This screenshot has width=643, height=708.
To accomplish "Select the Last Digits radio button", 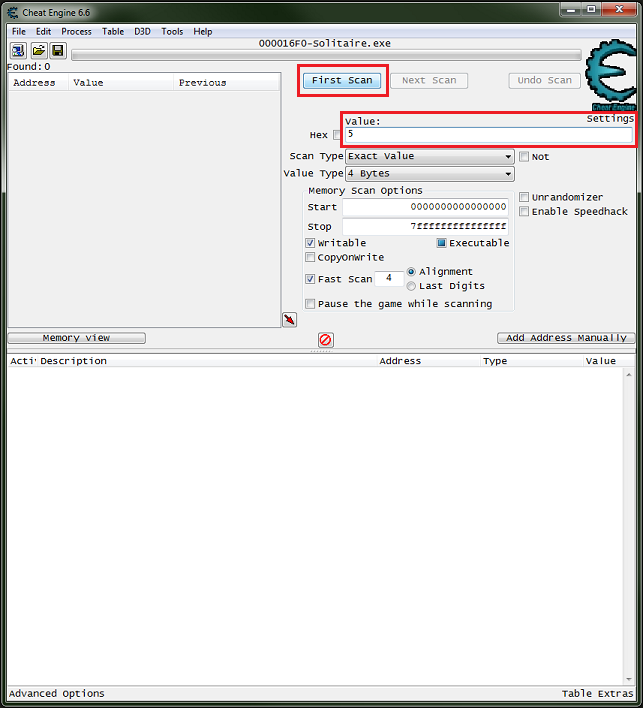I will pos(411,286).
